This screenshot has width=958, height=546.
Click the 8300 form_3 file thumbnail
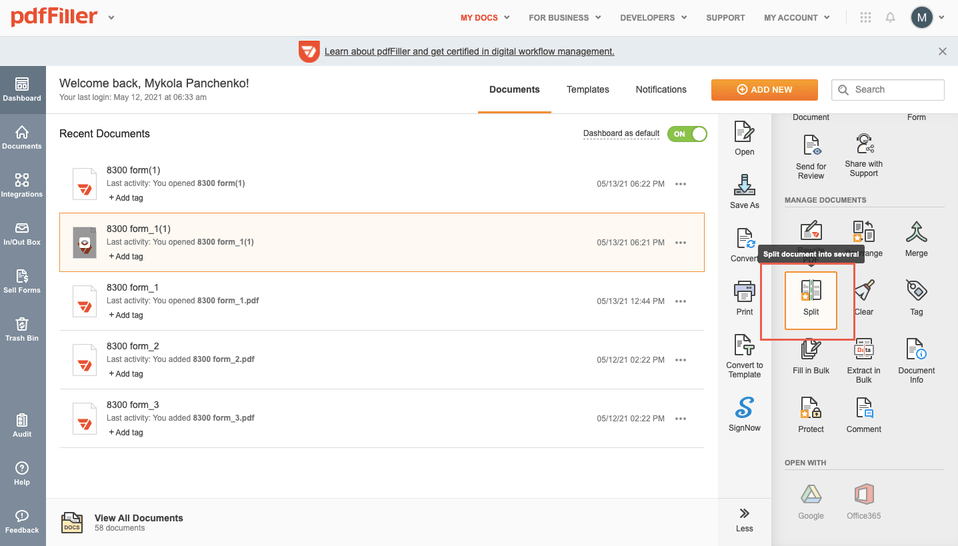[84, 418]
